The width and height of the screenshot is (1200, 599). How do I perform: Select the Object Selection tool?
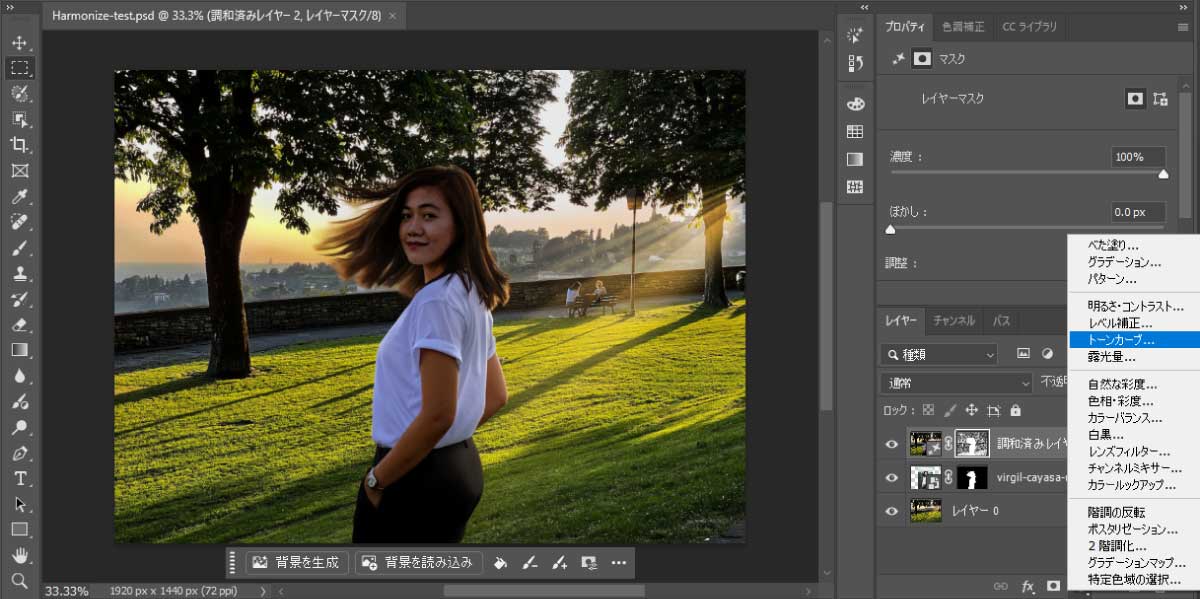19,119
